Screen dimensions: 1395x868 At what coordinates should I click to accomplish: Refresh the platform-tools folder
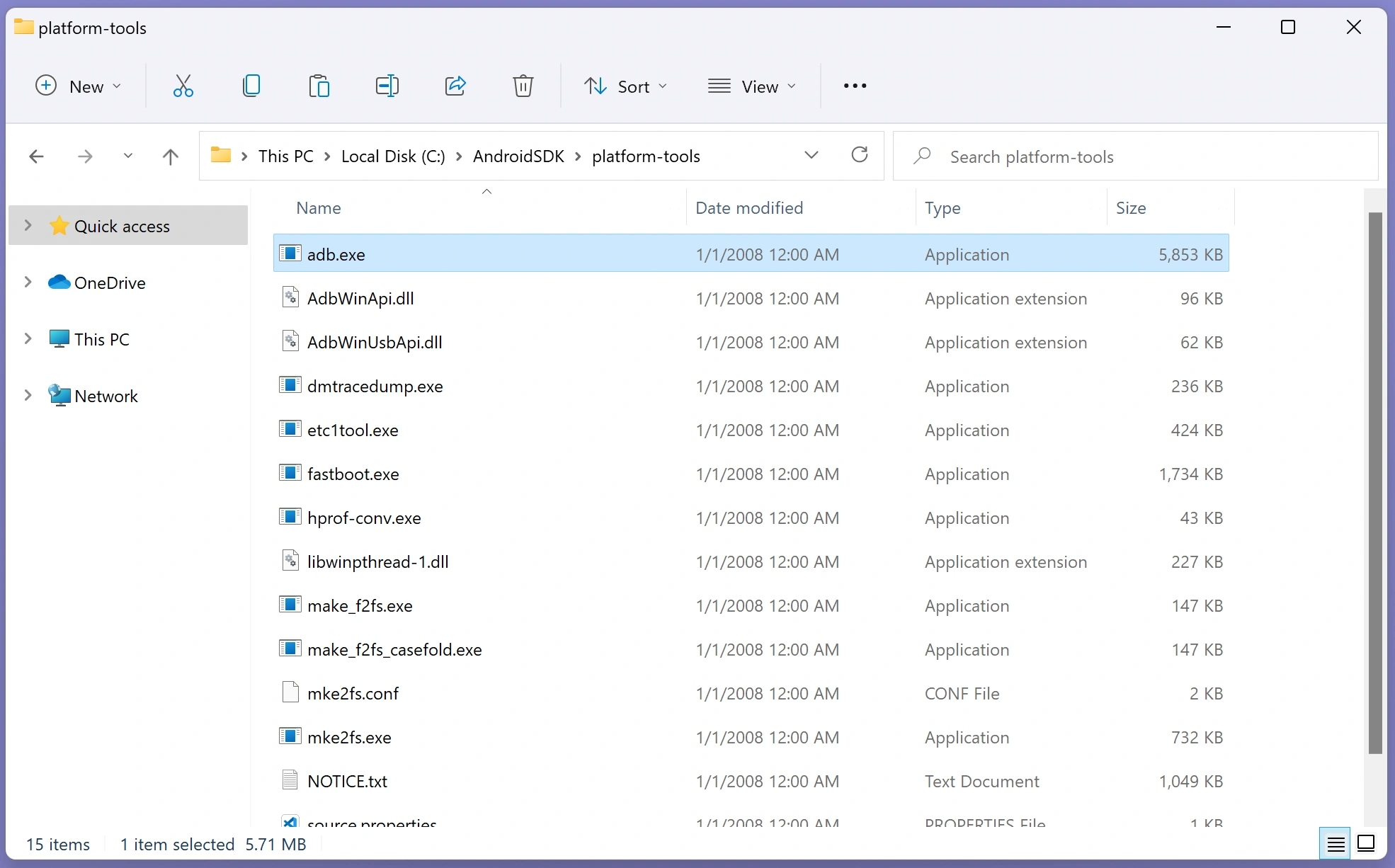coord(860,155)
